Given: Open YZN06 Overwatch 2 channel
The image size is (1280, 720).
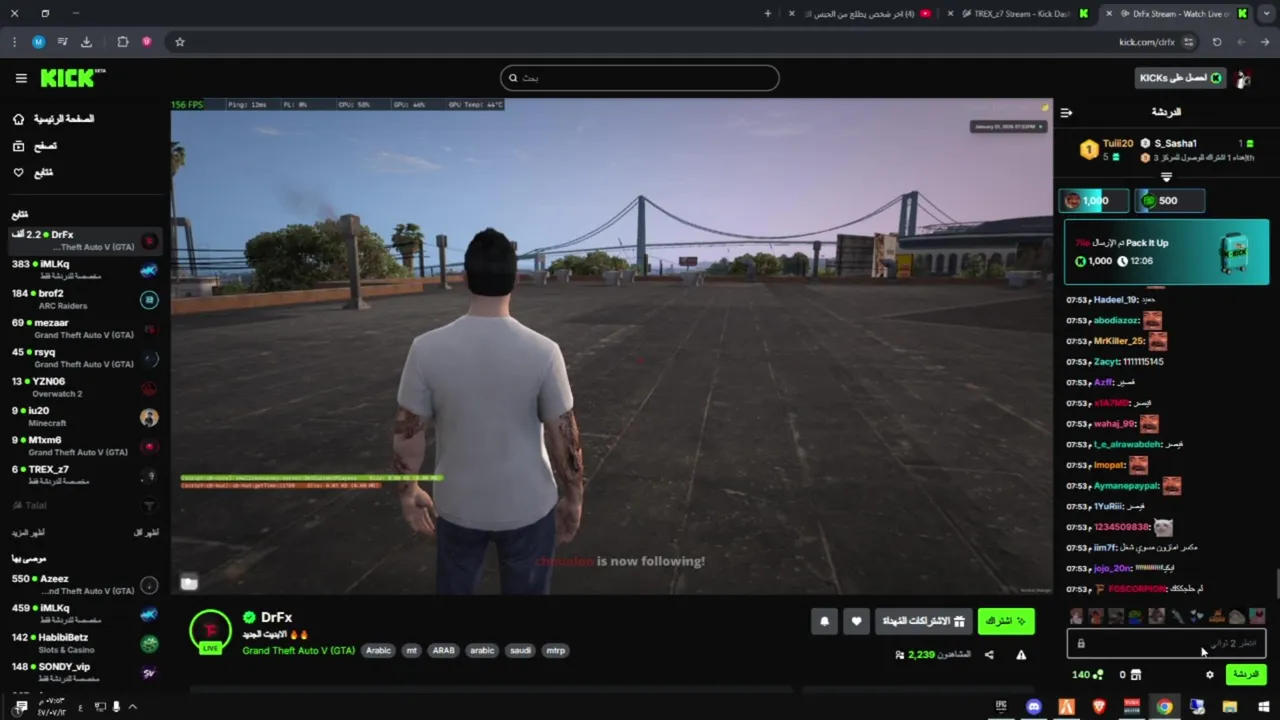Looking at the screenshot, I should [x=84, y=387].
